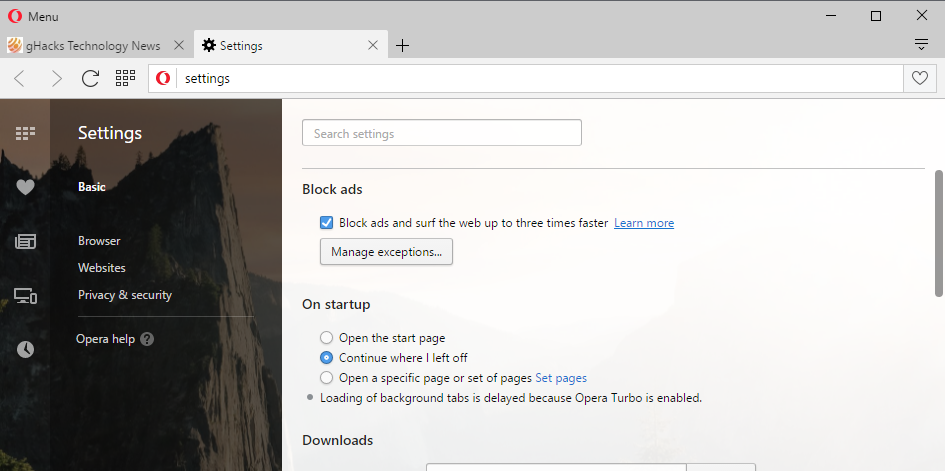Screen dimensions: 945x471
Task: Click the Opera logo in title bar
Action: tap(15, 16)
